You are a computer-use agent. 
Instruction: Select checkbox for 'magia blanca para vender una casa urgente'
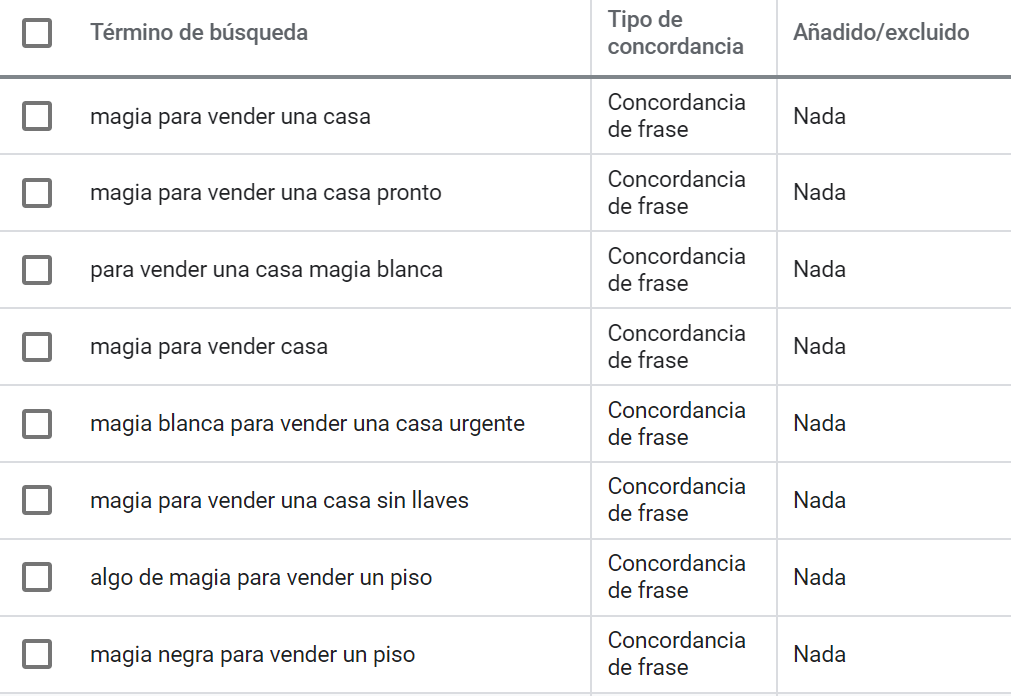pyautogui.click(x=37, y=424)
